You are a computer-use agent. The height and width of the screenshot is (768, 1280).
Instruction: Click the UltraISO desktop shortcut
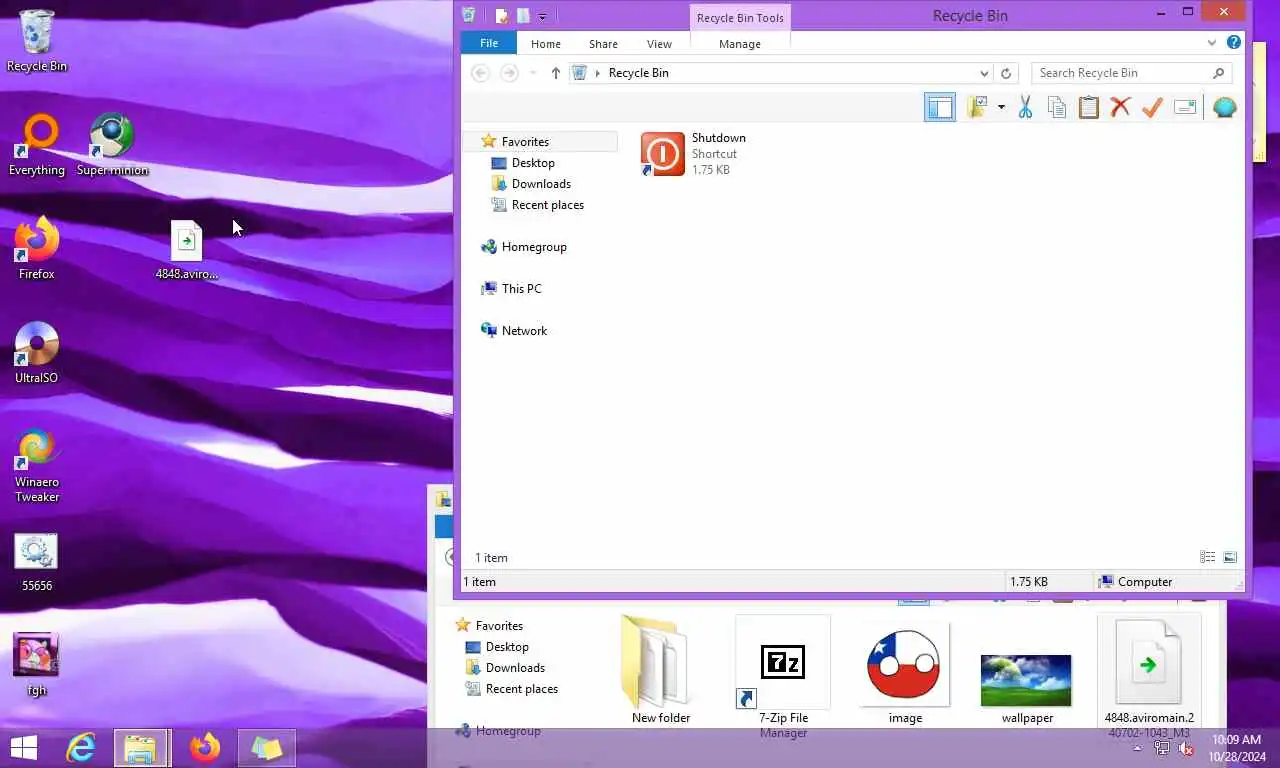tap(37, 353)
